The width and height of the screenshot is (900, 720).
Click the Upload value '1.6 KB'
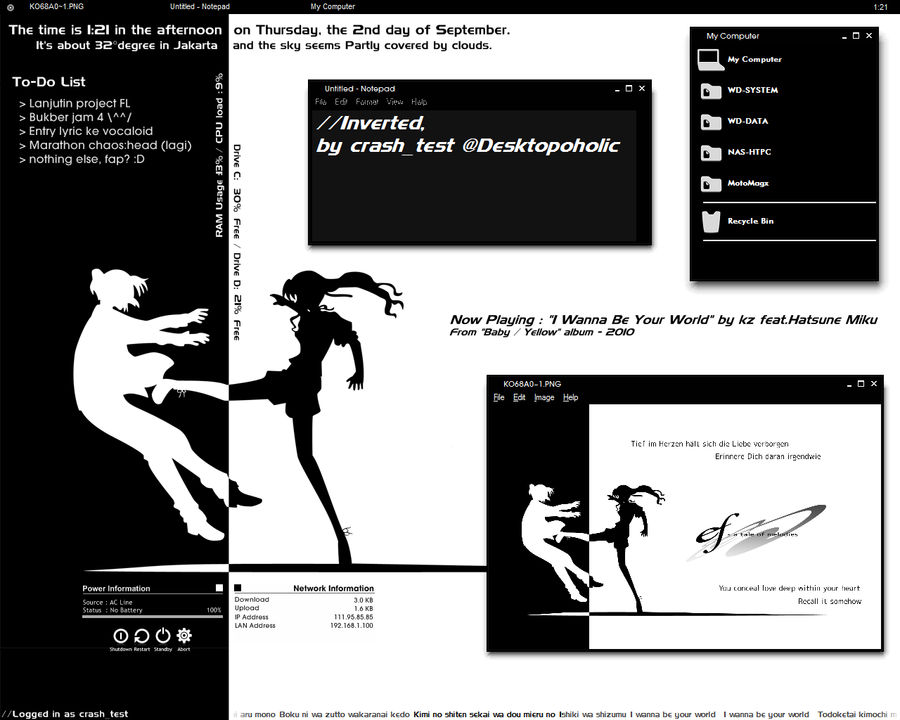[363, 609]
